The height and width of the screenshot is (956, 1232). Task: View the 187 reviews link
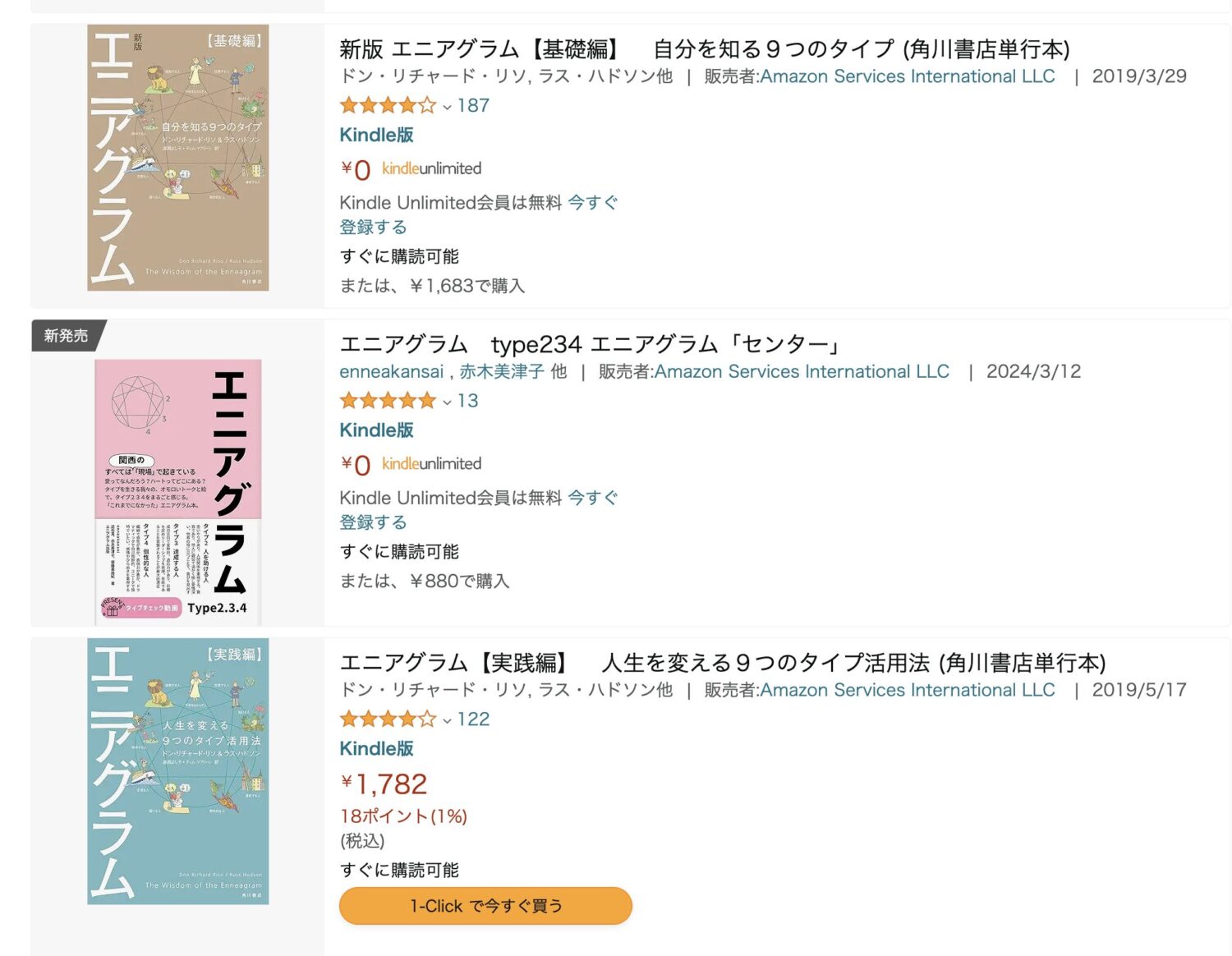tap(473, 105)
